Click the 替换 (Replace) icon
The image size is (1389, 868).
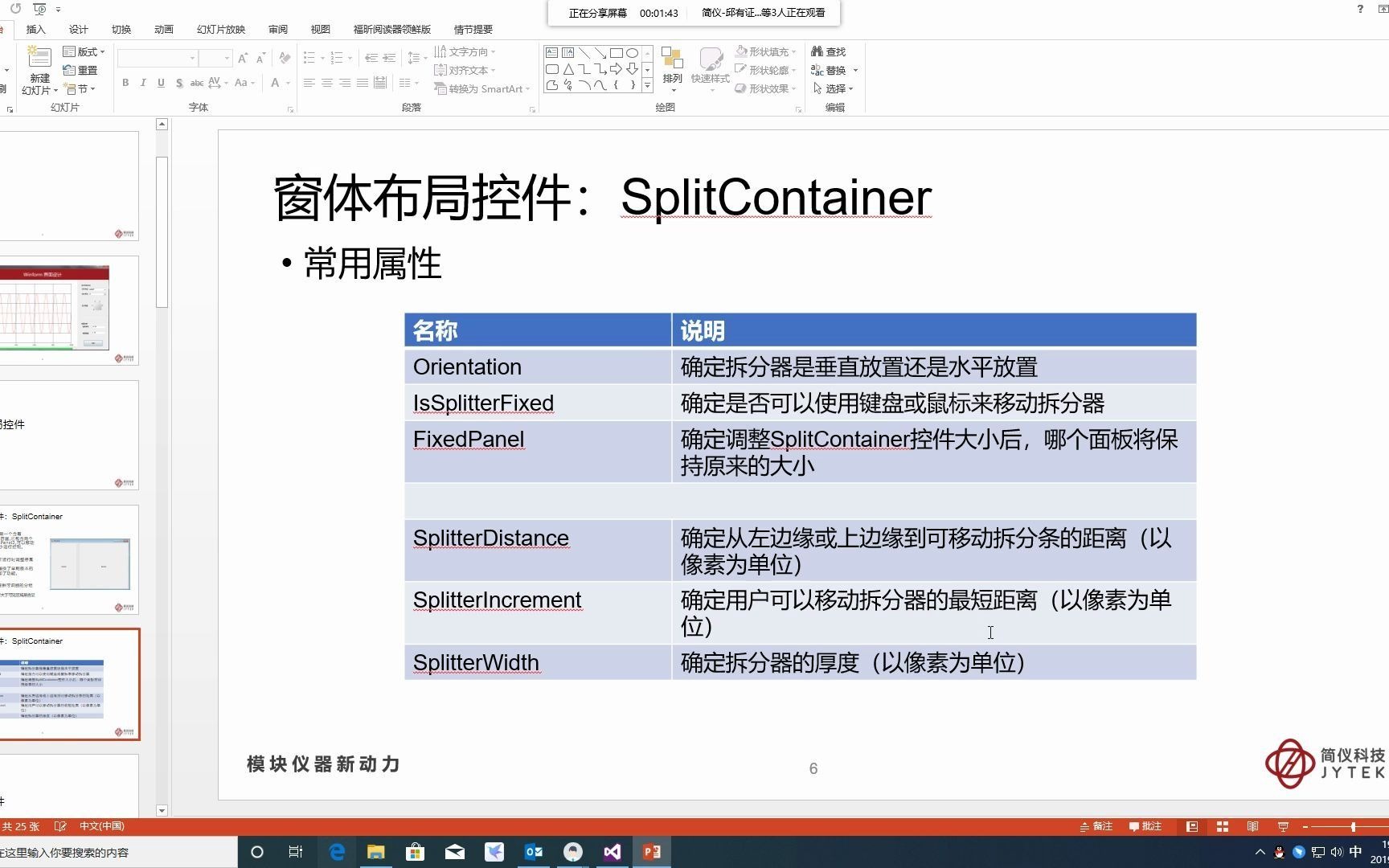point(834,70)
